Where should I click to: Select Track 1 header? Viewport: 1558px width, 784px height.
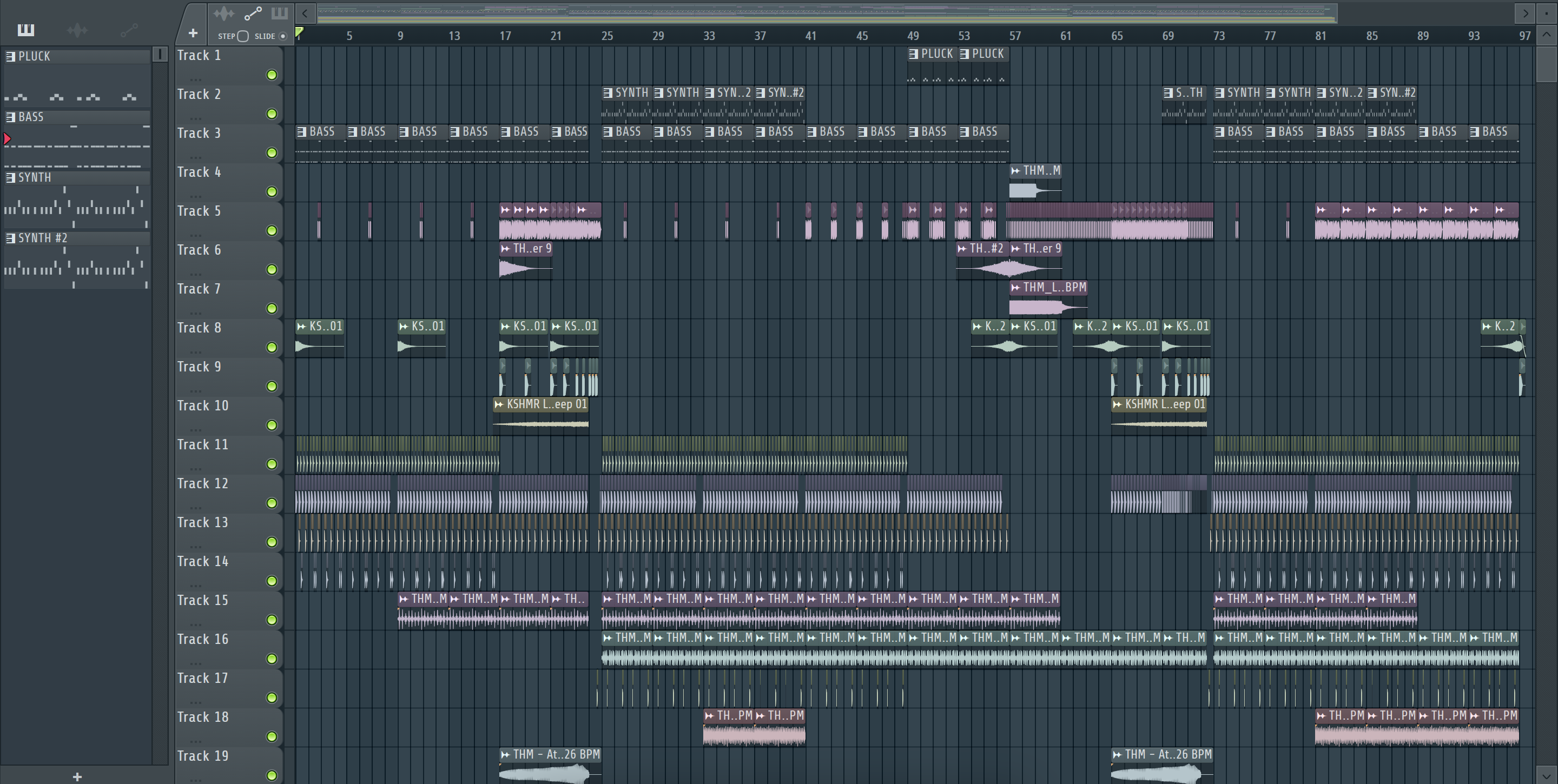(x=229, y=65)
